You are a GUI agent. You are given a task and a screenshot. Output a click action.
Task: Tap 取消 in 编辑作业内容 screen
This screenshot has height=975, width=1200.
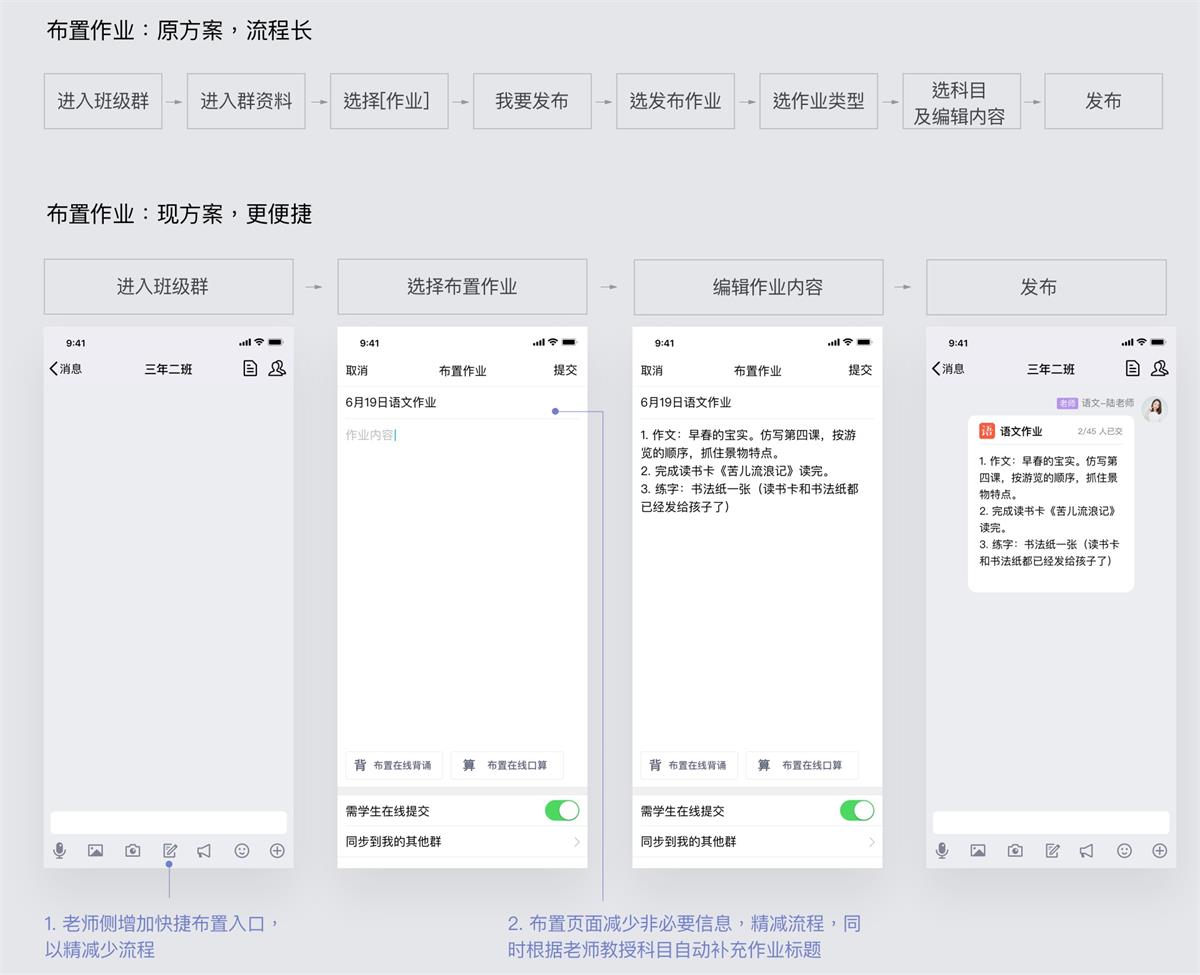(652, 370)
